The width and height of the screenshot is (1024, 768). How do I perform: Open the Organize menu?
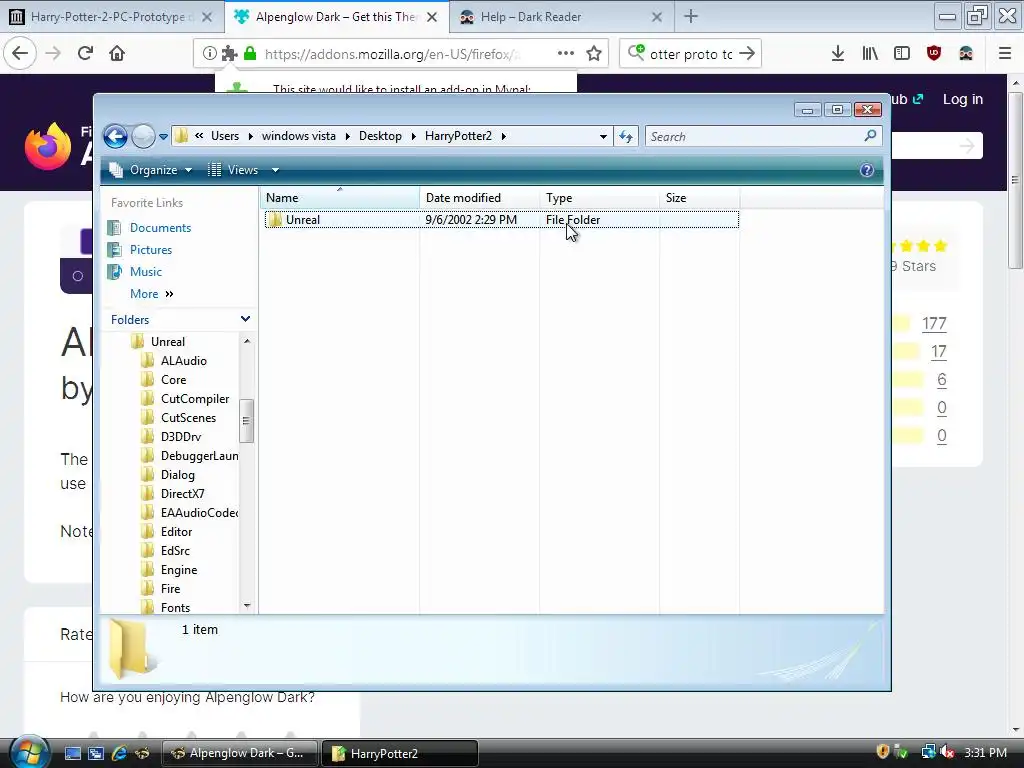click(151, 170)
